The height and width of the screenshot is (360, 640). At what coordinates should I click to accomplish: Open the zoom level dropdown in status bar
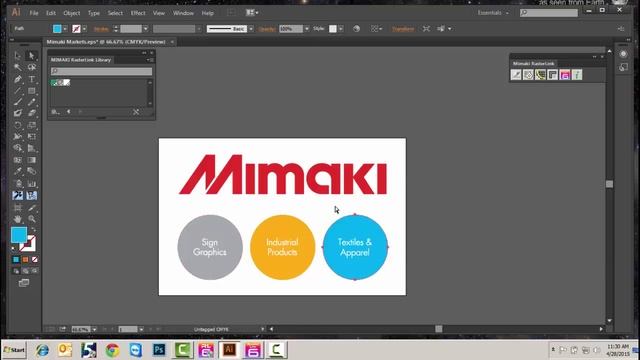point(94,329)
